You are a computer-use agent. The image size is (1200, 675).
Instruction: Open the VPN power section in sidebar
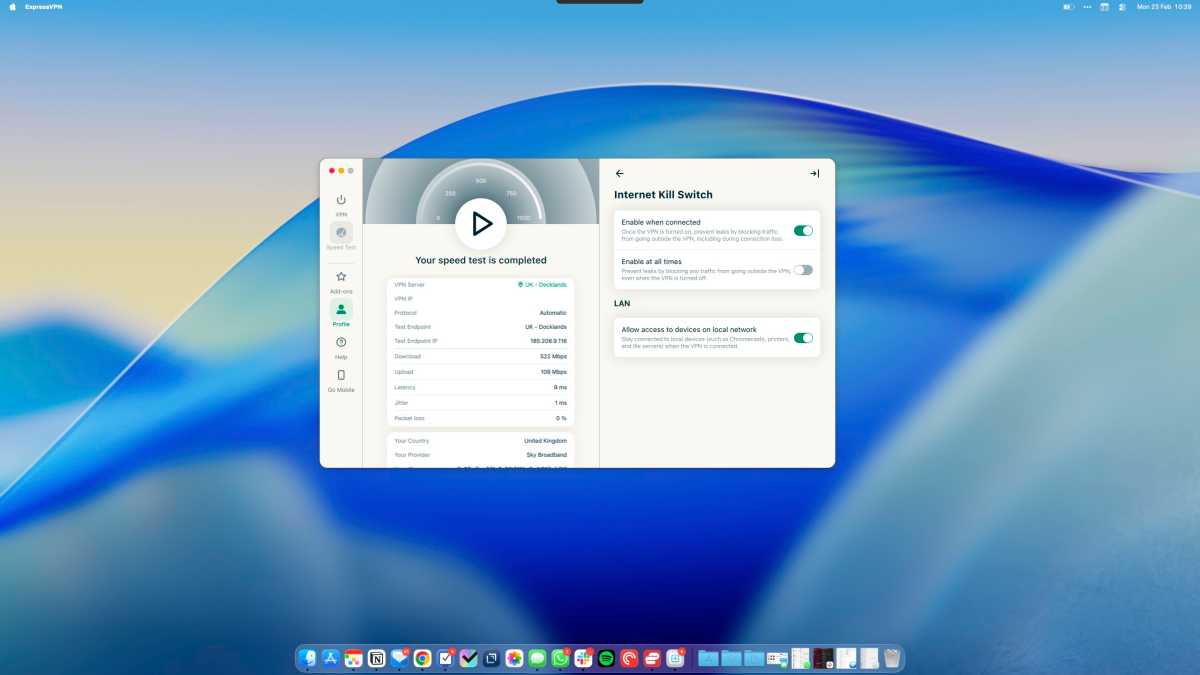(x=341, y=204)
